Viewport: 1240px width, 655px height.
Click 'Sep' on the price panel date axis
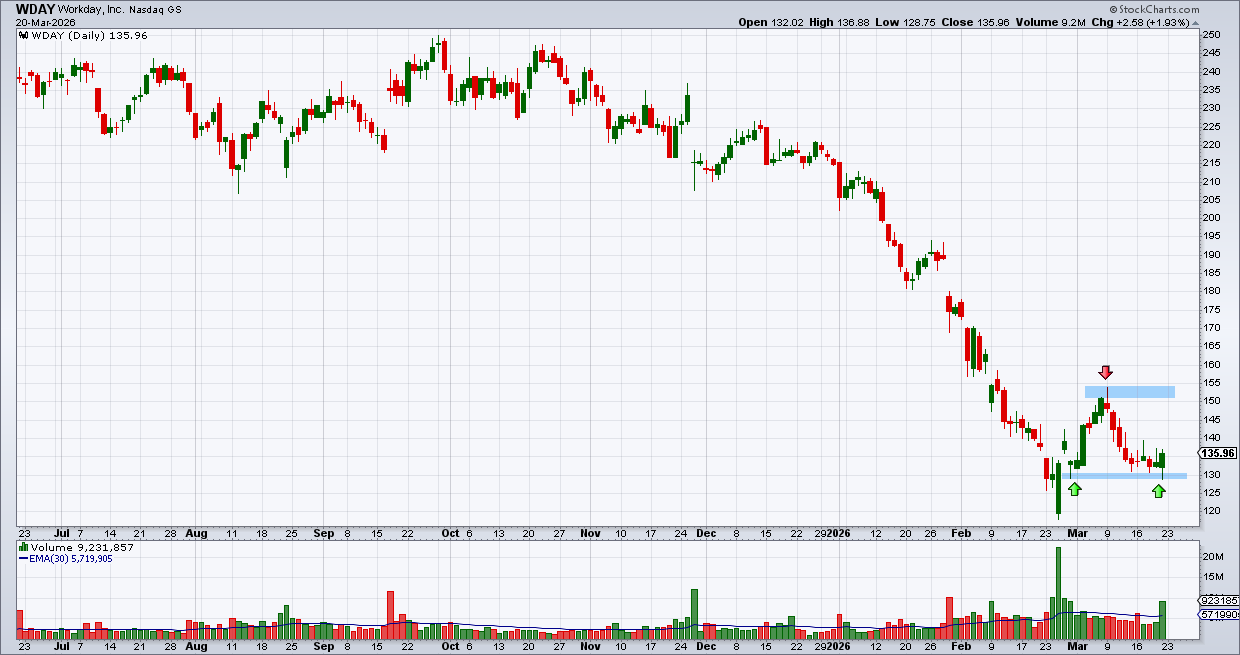[x=323, y=534]
